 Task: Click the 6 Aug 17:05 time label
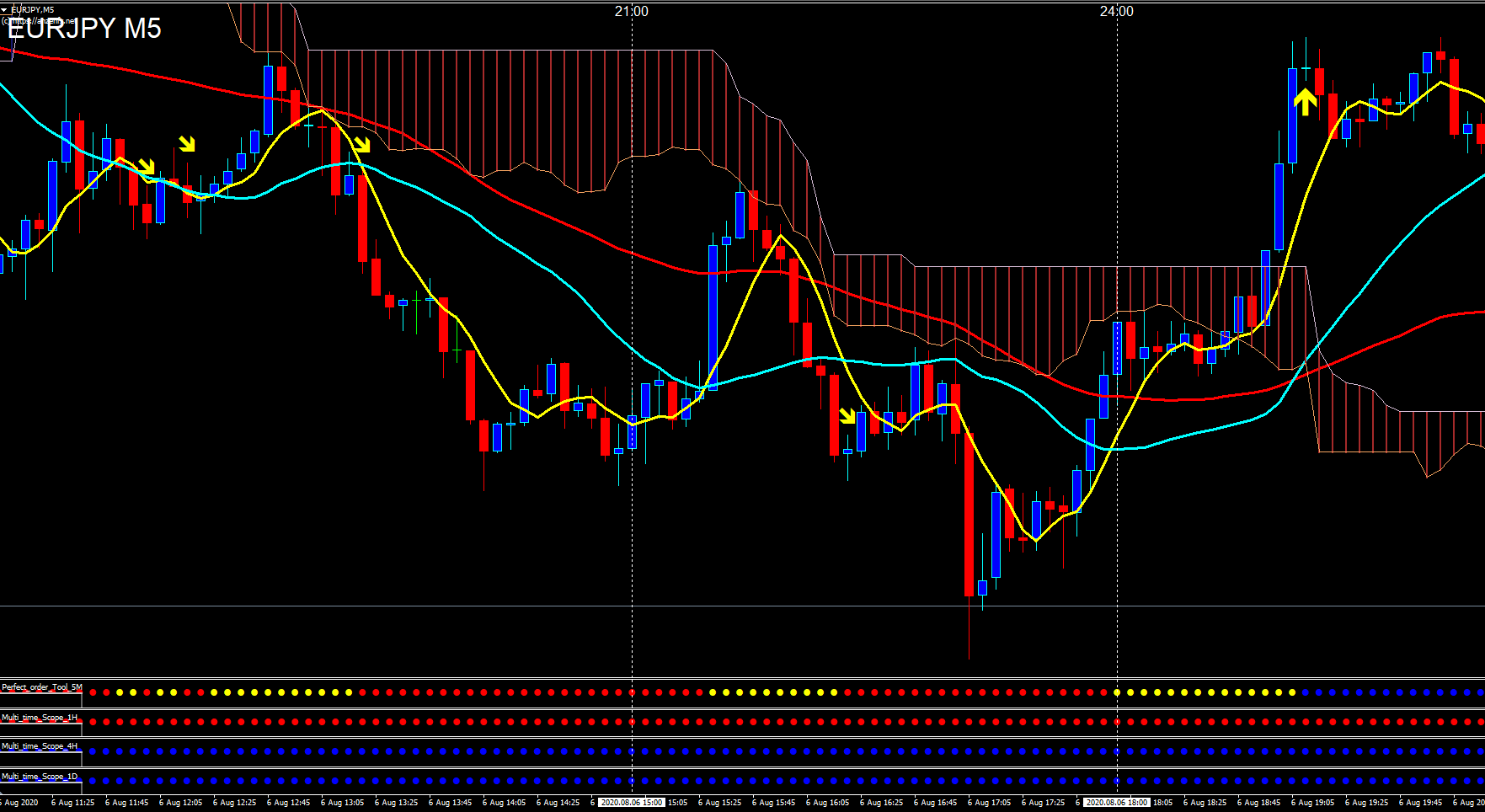(989, 803)
